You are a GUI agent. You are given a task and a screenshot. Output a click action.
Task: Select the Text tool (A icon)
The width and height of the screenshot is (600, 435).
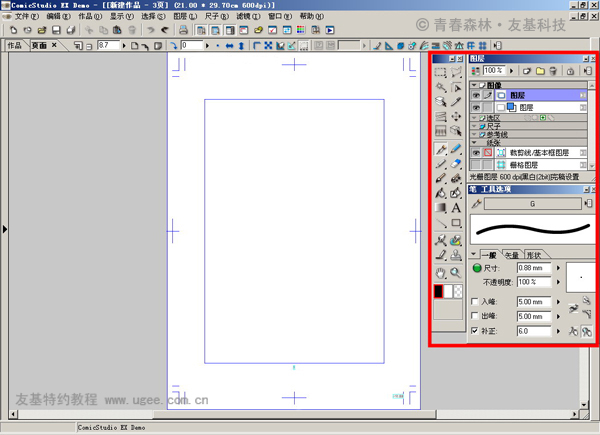(456, 208)
